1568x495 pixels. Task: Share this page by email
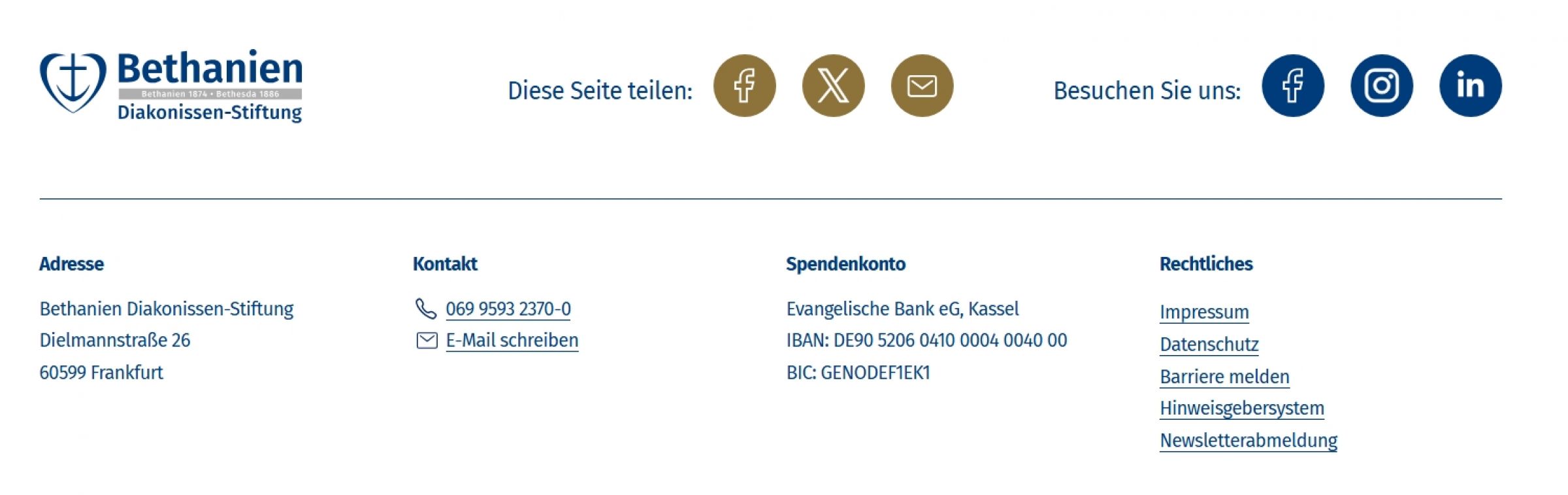coord(921,85)
